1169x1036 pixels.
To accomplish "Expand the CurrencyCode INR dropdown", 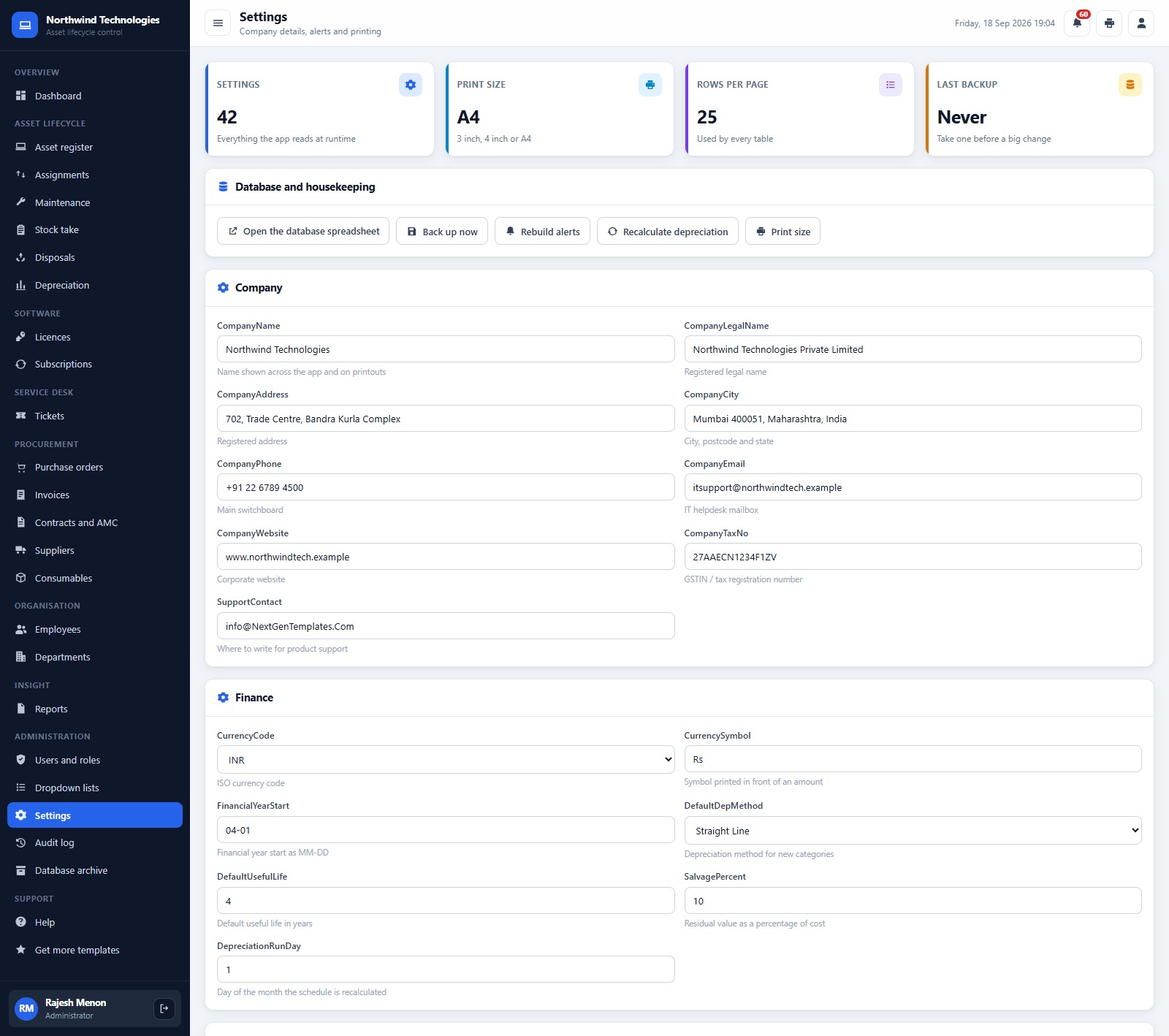I will [x=446, y=760].
